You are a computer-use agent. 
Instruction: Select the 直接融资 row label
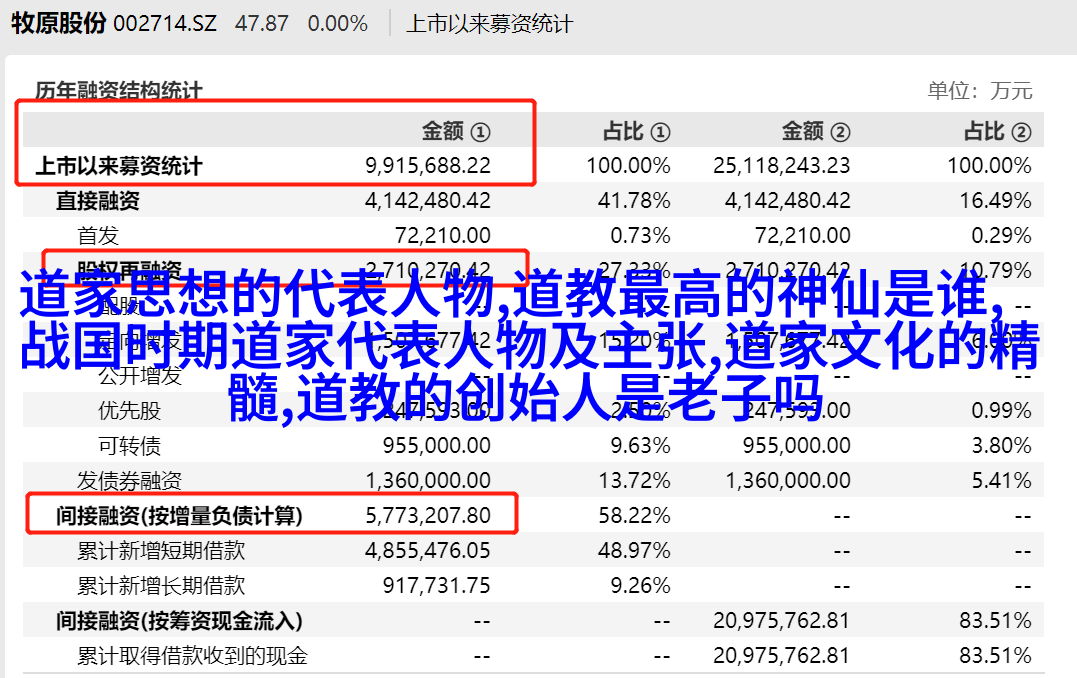98,201
